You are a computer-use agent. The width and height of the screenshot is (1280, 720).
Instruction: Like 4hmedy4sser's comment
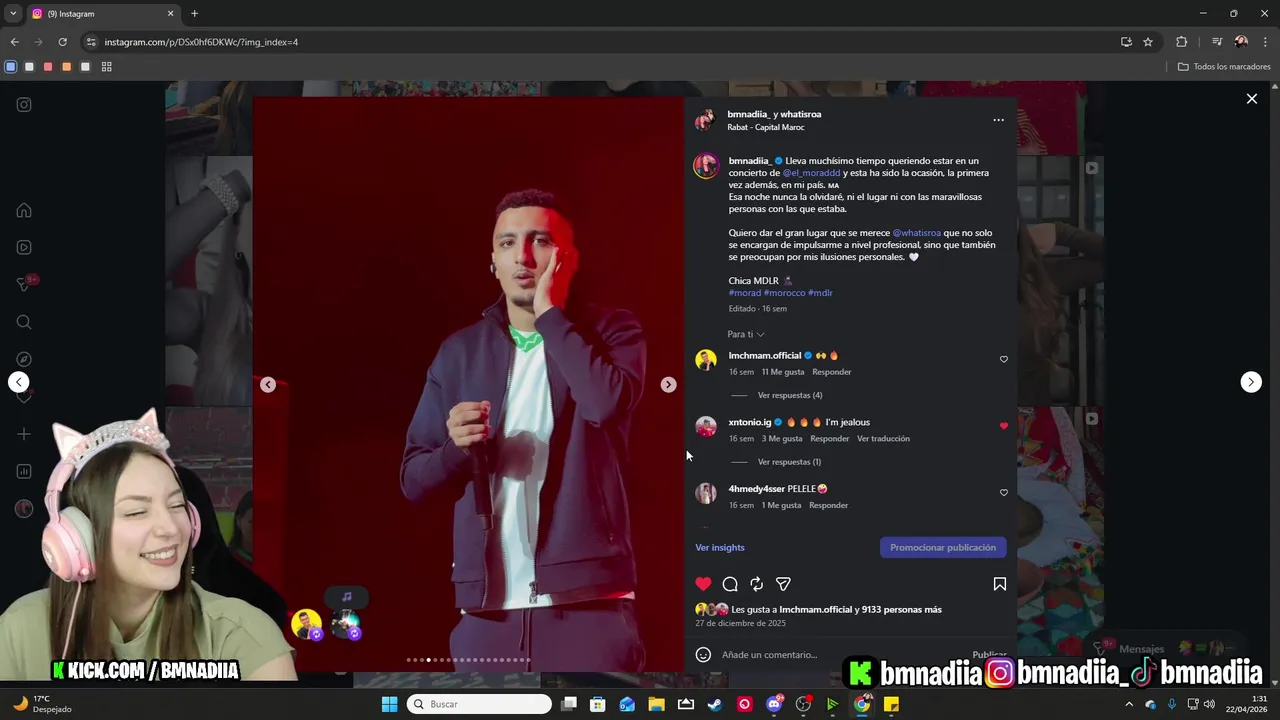click(1004, 492)
